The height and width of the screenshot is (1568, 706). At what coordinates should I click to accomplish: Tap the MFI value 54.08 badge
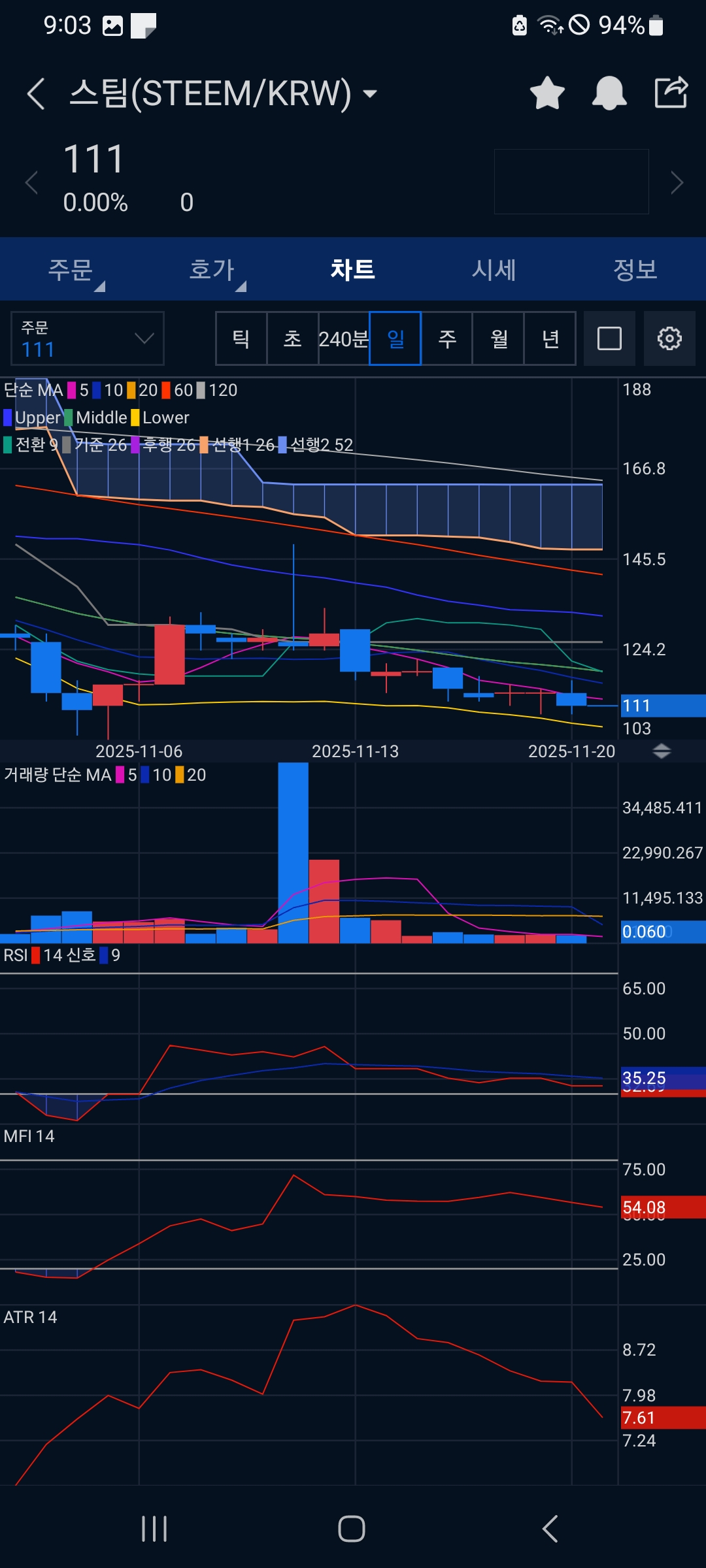tap(663, 1207)
